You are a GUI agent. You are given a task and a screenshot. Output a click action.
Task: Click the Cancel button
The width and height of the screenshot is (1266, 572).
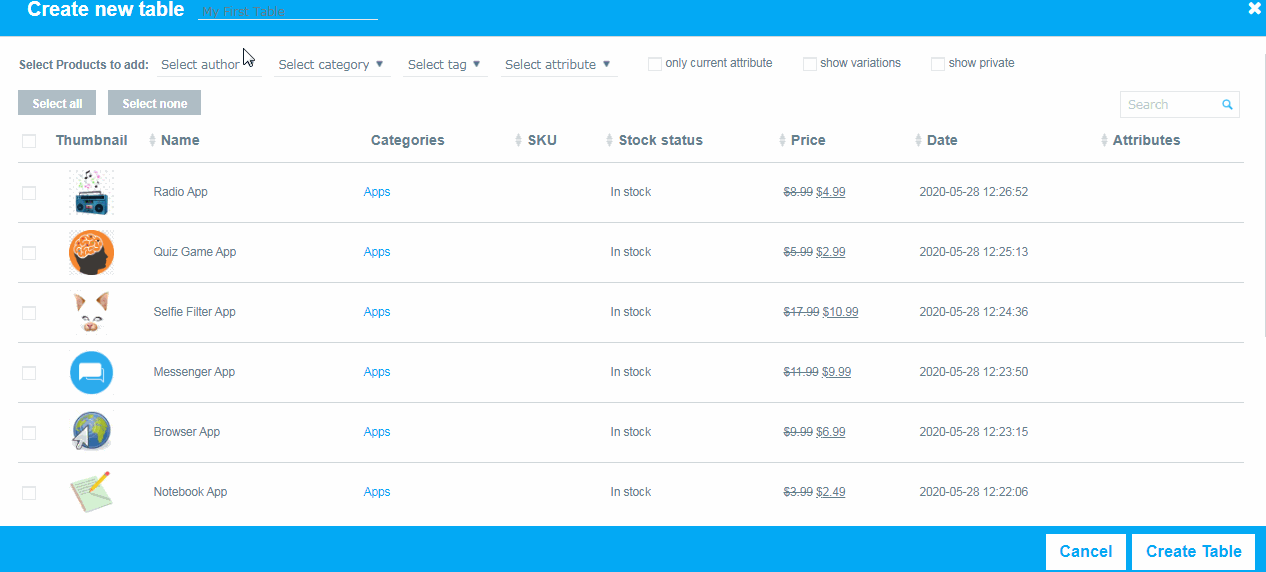coord(1086,551)
